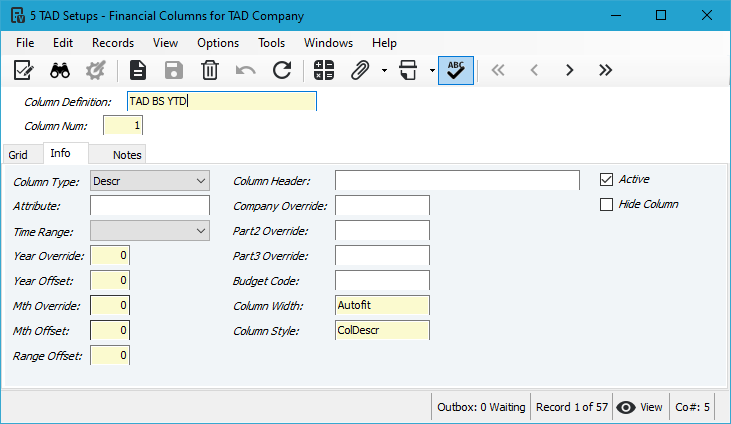The width and height of the screenshot is (731, 424).
Task: Go to next record arrow
Action: 570,70
